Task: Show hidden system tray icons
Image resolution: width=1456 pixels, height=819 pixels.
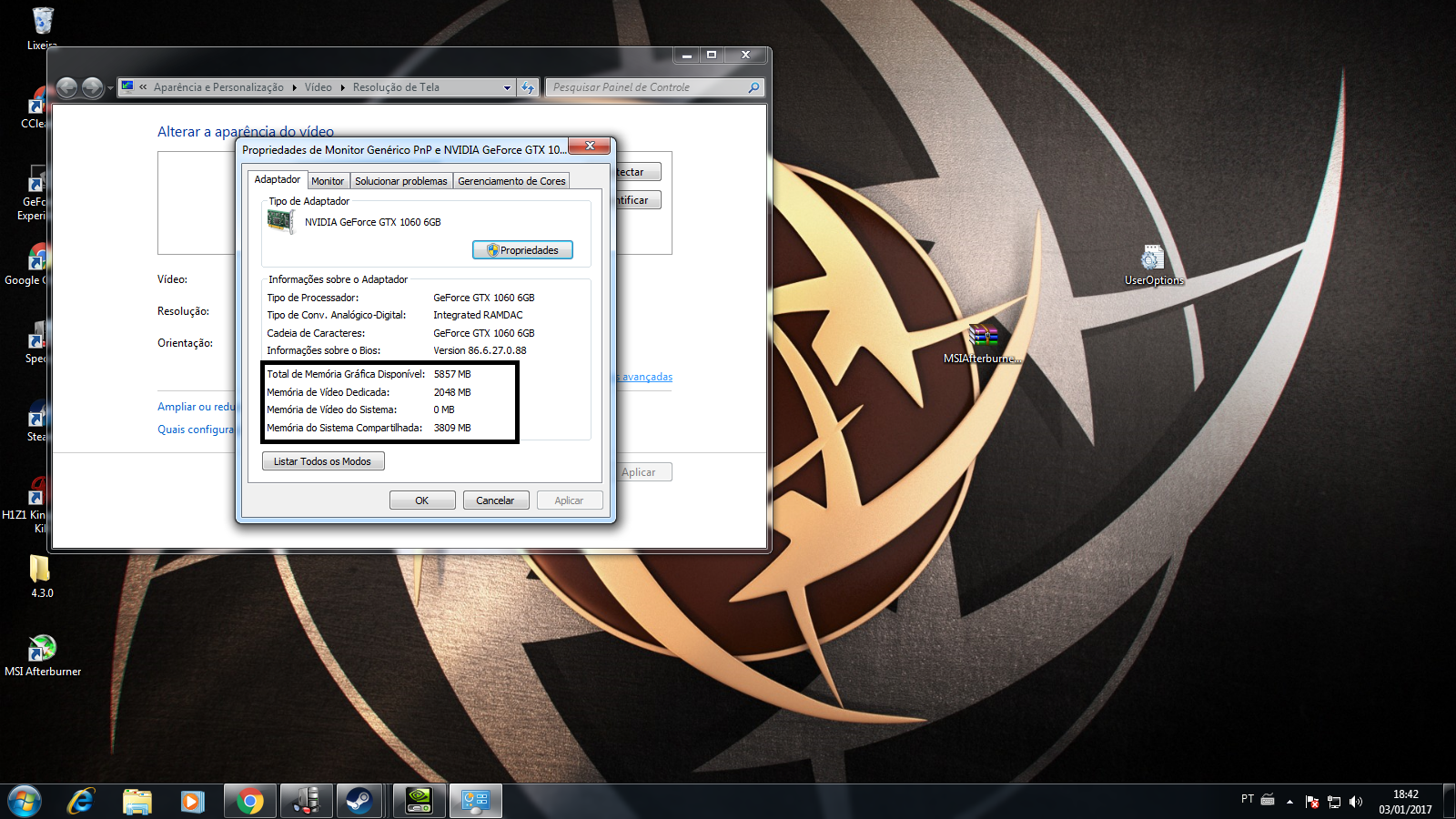Action: tap(1289, 802)
